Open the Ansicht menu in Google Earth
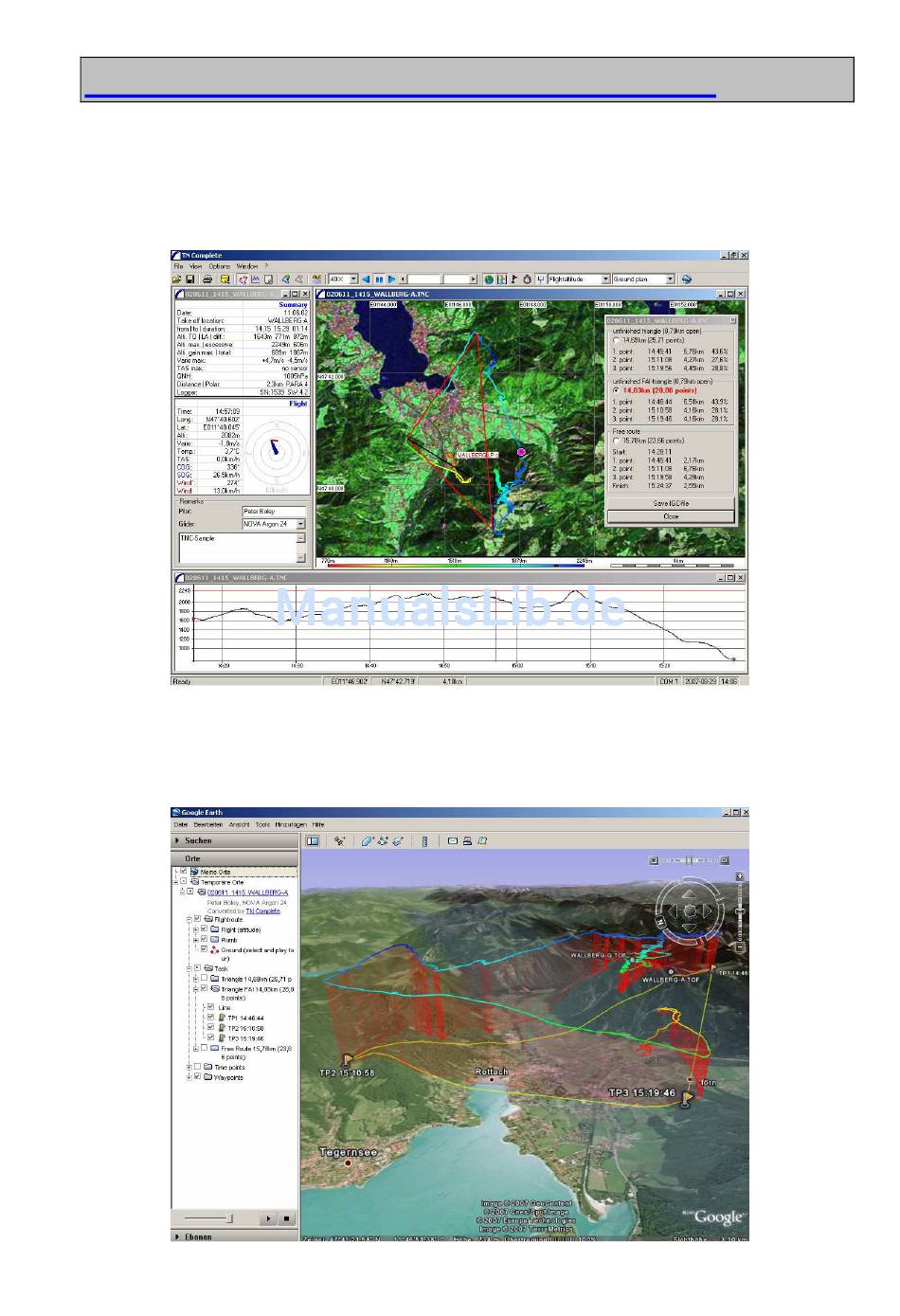900x1316 pixels. 240,824
